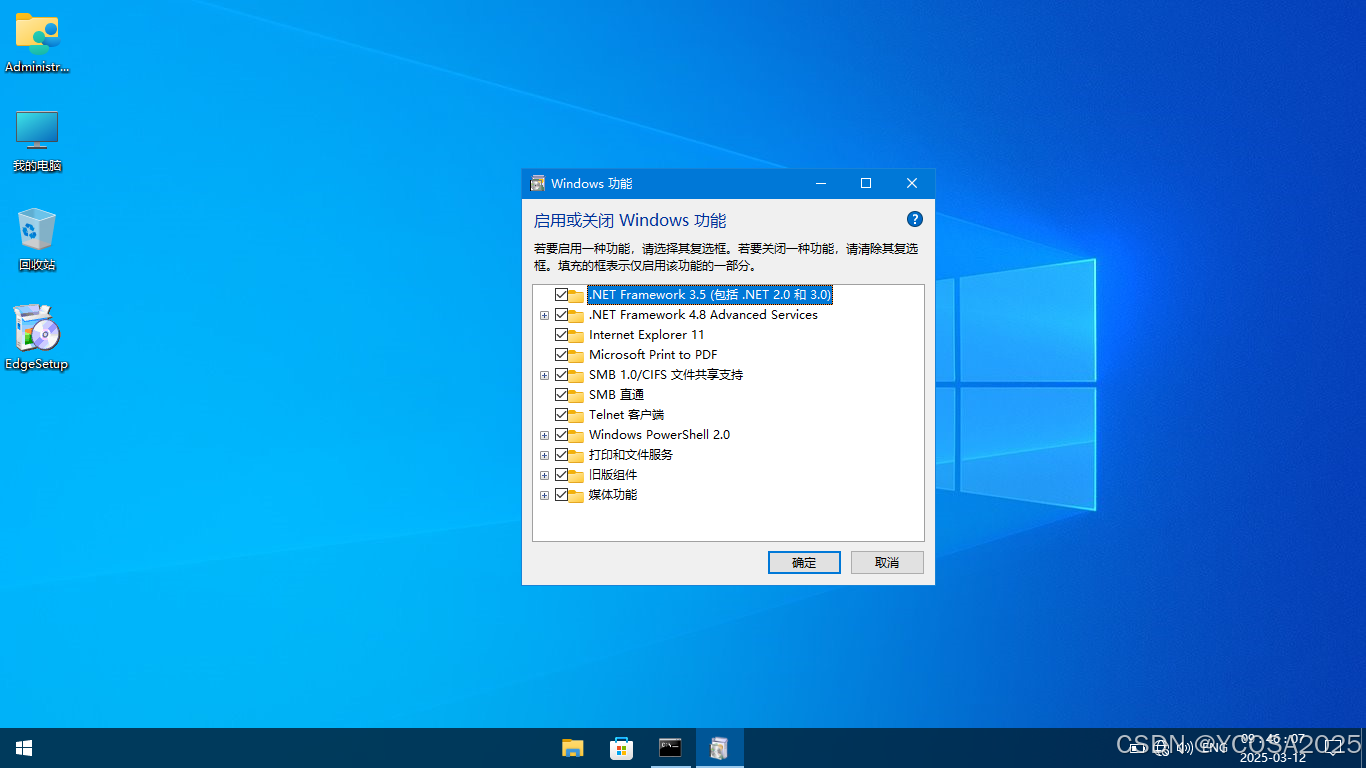
Task: Uncheck Microsoft Print to PDF checkbox
Action: (561, 355)
